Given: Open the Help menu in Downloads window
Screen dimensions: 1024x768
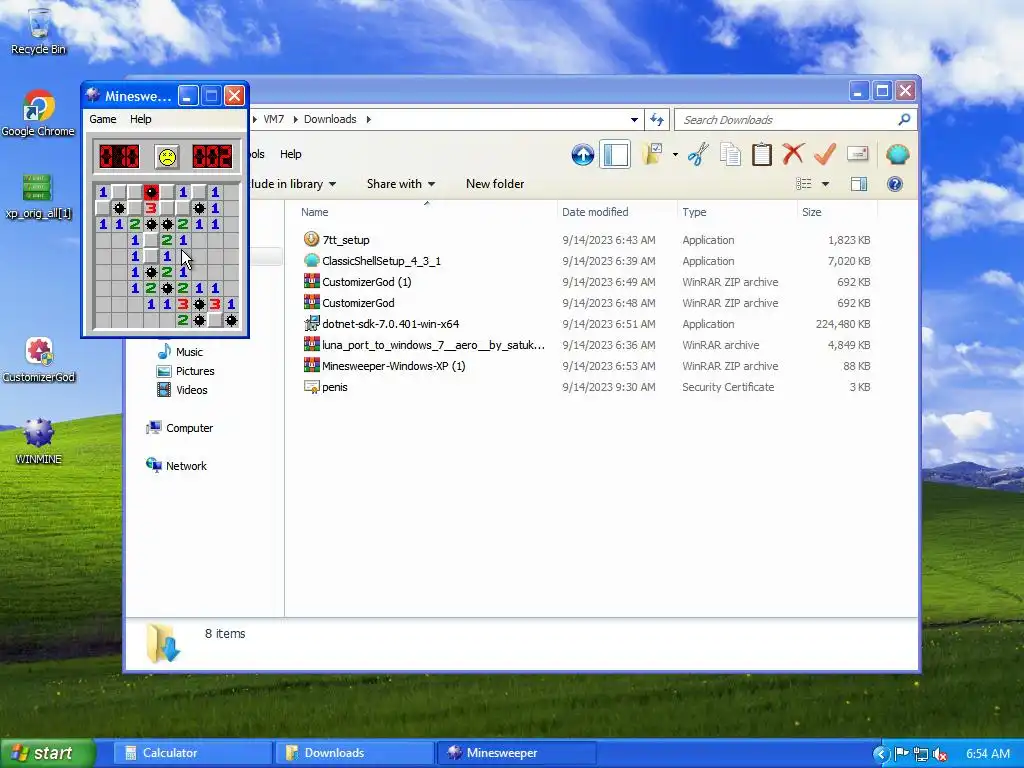Looking at the screenshot, I should pyautogui.click(x=291, y=154).
